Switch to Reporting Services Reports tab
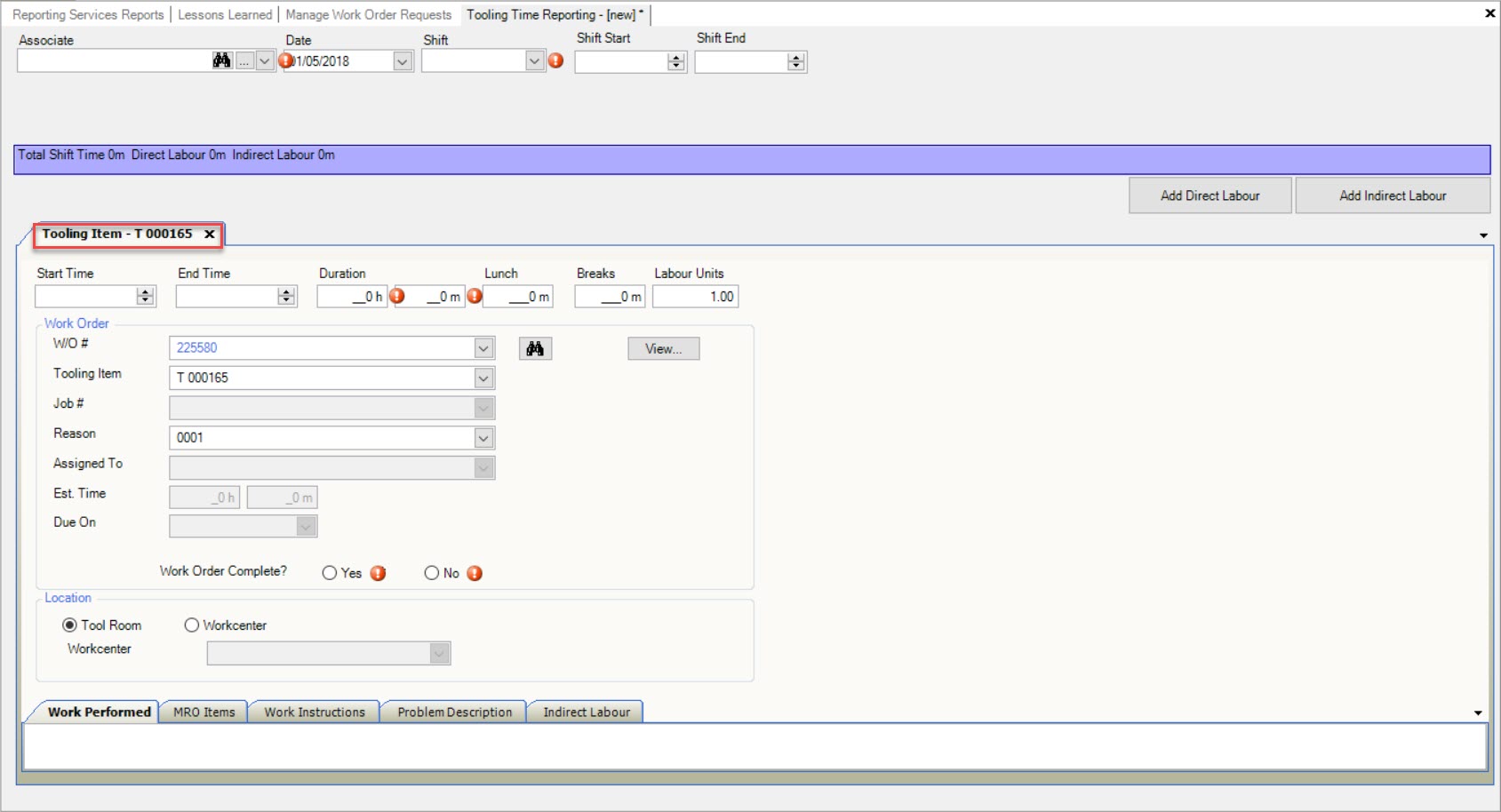 pos(88,14)
